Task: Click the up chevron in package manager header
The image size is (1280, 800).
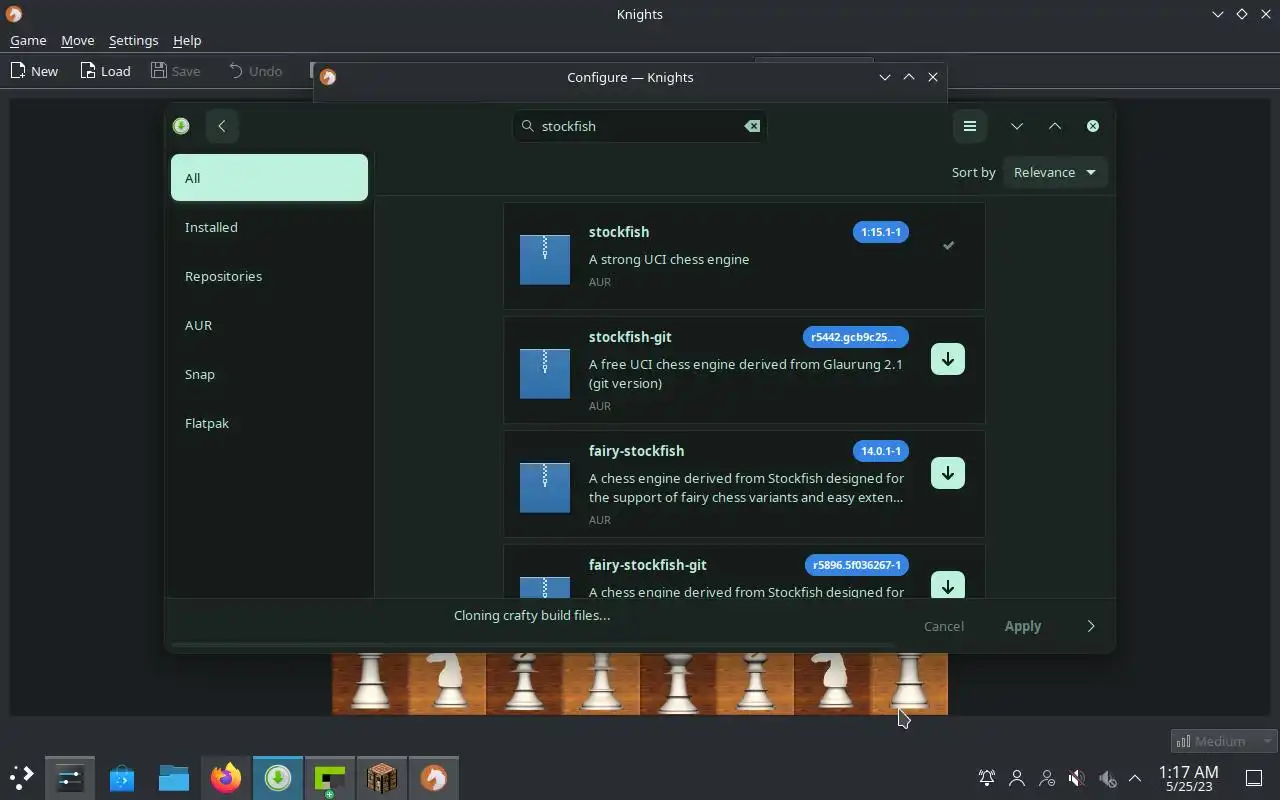Action: (x=1055, y=126)
